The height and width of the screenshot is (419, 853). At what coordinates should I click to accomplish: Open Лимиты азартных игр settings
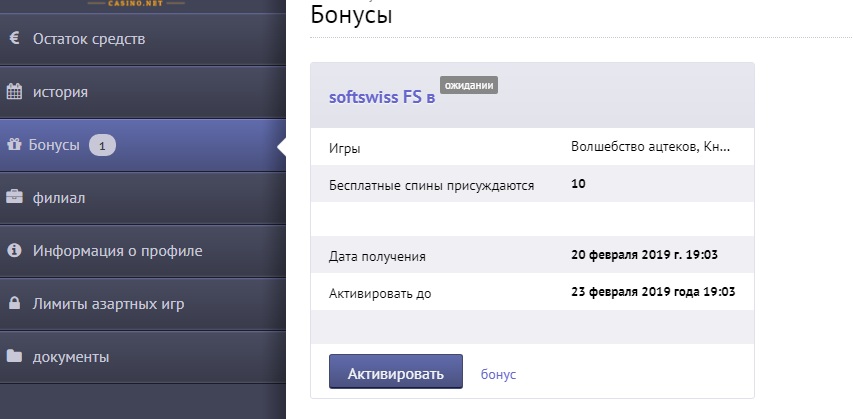click(108, 304)
